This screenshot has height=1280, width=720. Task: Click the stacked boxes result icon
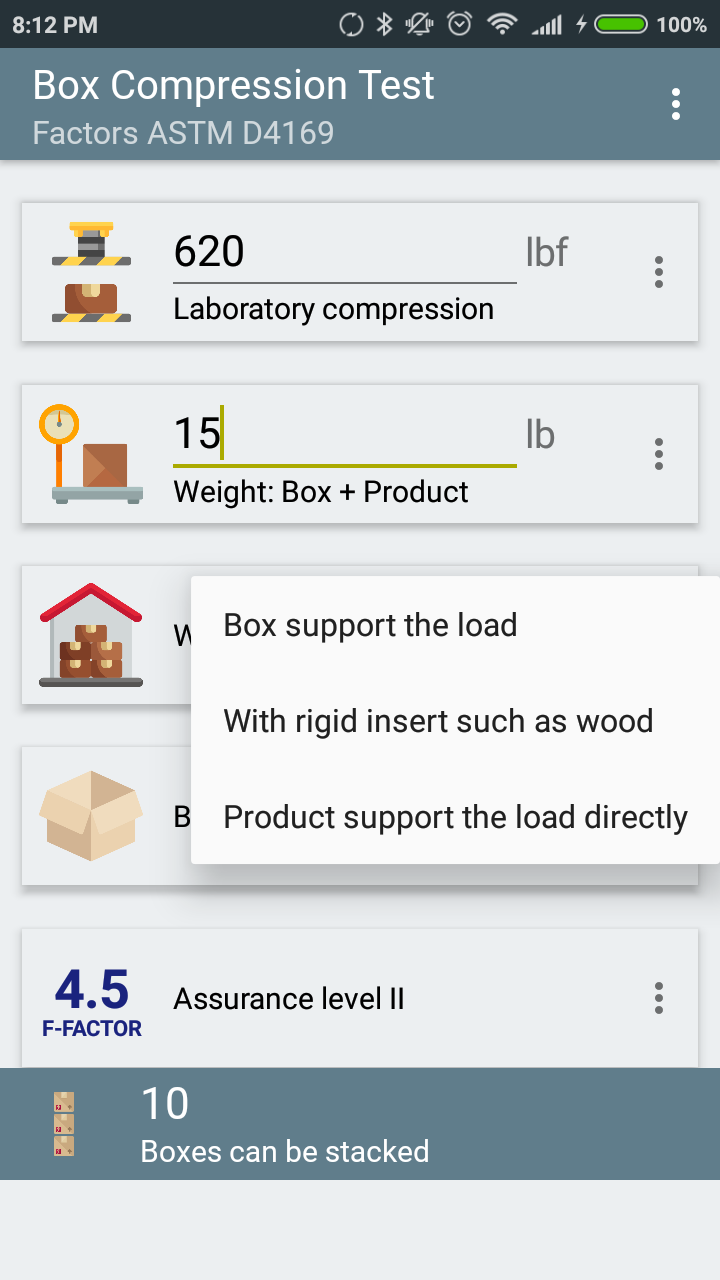click(x=64, y=1124)
